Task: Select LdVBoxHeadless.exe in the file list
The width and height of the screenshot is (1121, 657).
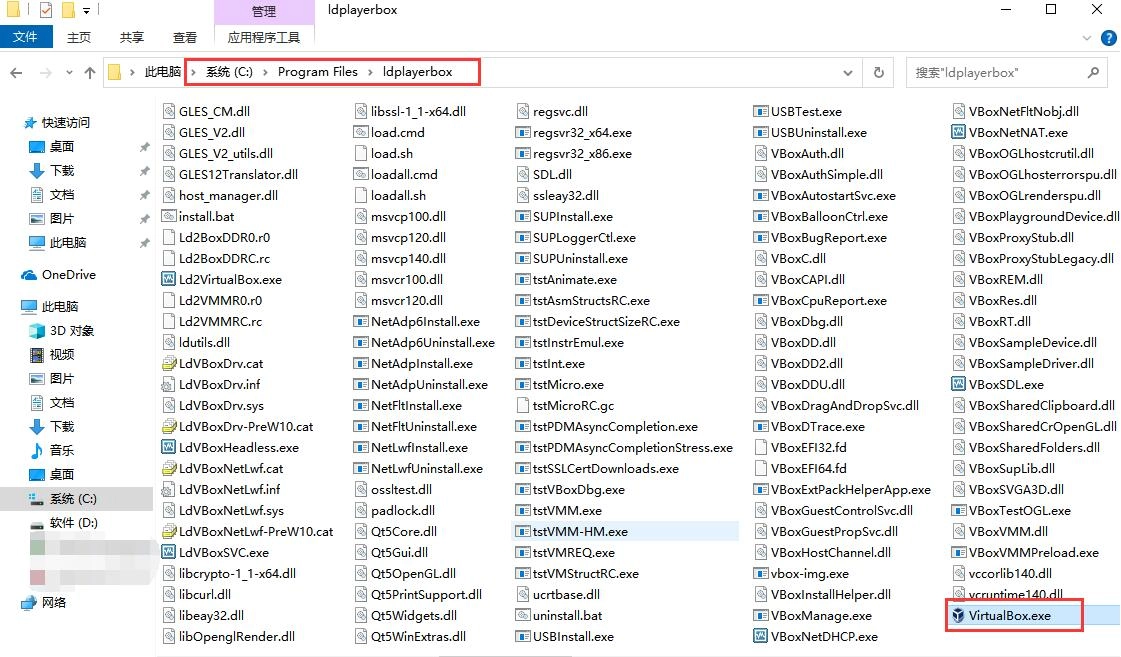Action: click(230, 448)
